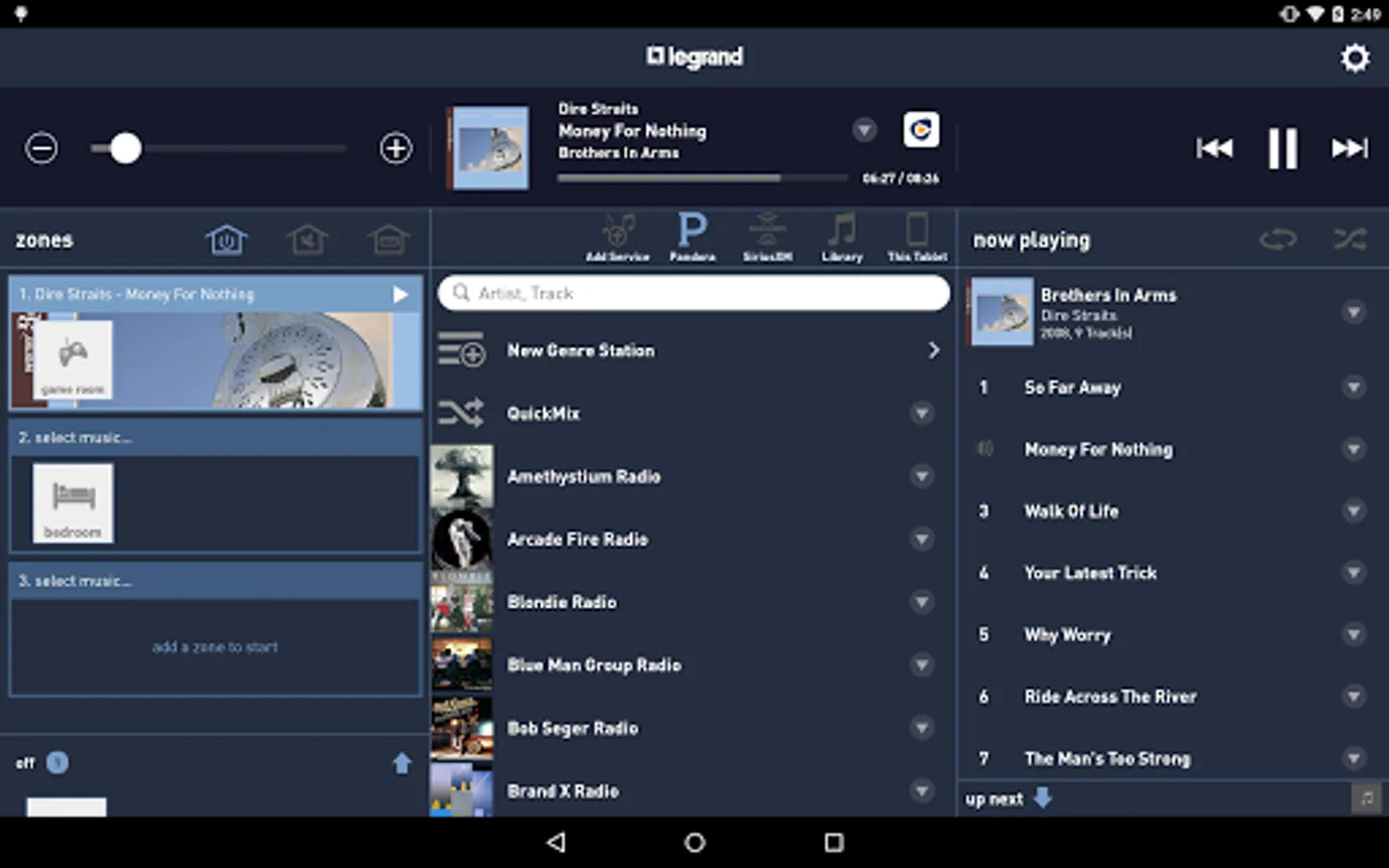
Task: Open Amethystium Radio dropdown arrow
Action: click(922, 476)
